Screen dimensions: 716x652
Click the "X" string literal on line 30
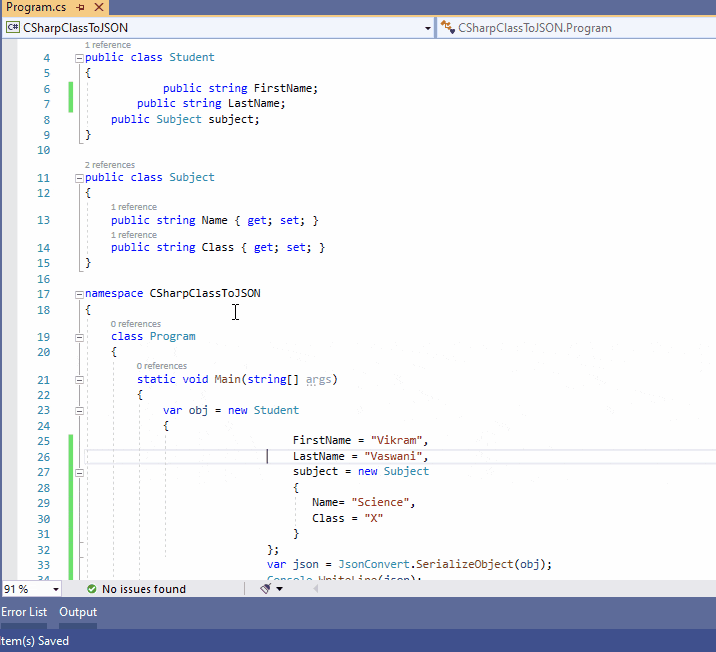pos(374,518)
